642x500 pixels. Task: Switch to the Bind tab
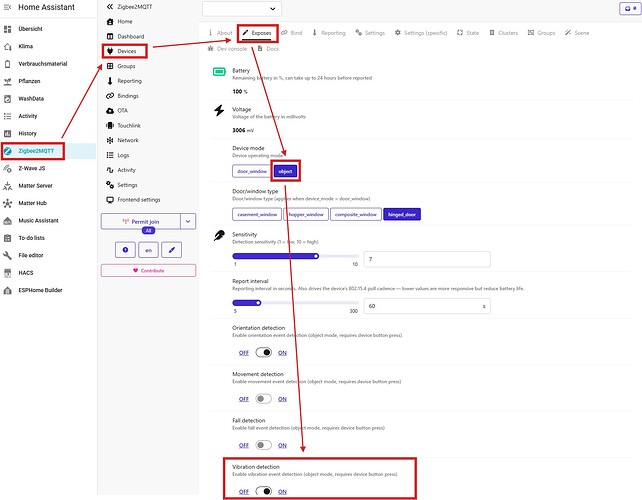(x=292, y=33)
